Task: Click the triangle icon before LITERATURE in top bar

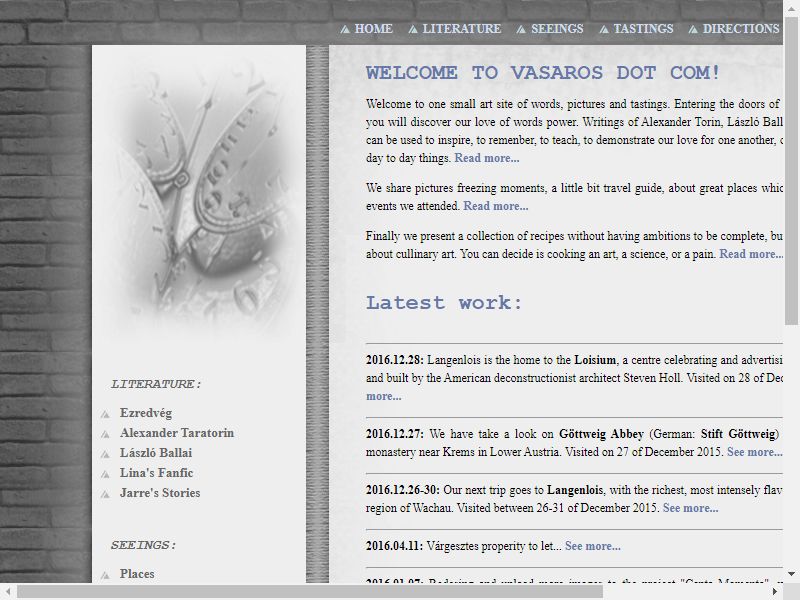Action: [x=413, y=30]
